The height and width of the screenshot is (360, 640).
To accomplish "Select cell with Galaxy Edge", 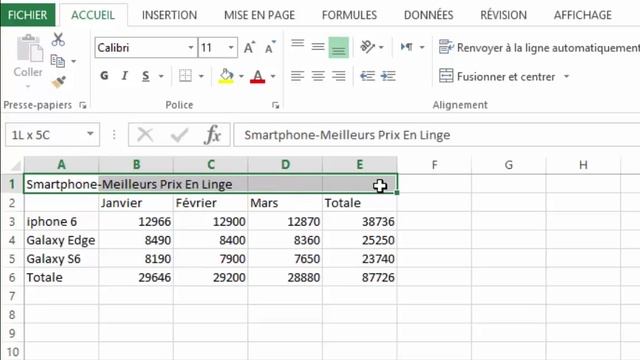I will (x=61, y=240).
